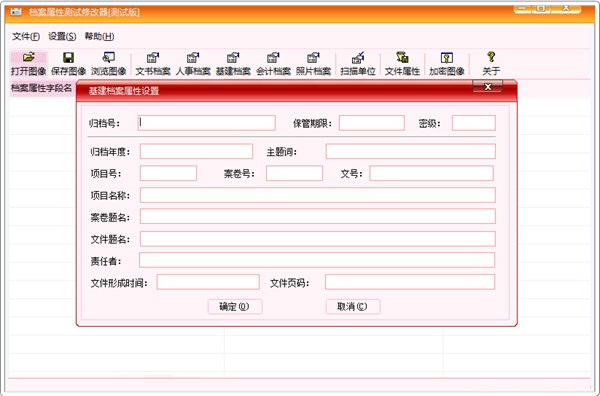The image size is (600, 396).
Task: Click the 文件页码 input field
Action: [410, 282]
